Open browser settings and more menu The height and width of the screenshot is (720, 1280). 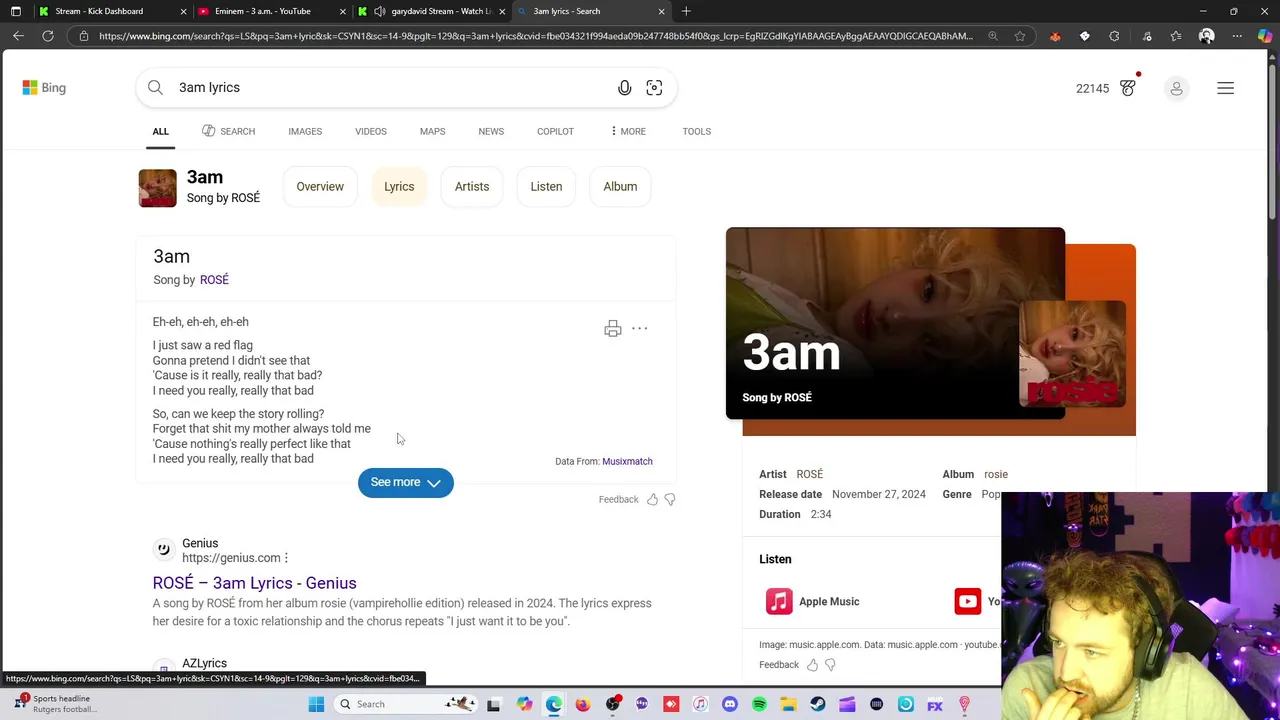[1237, 36]
